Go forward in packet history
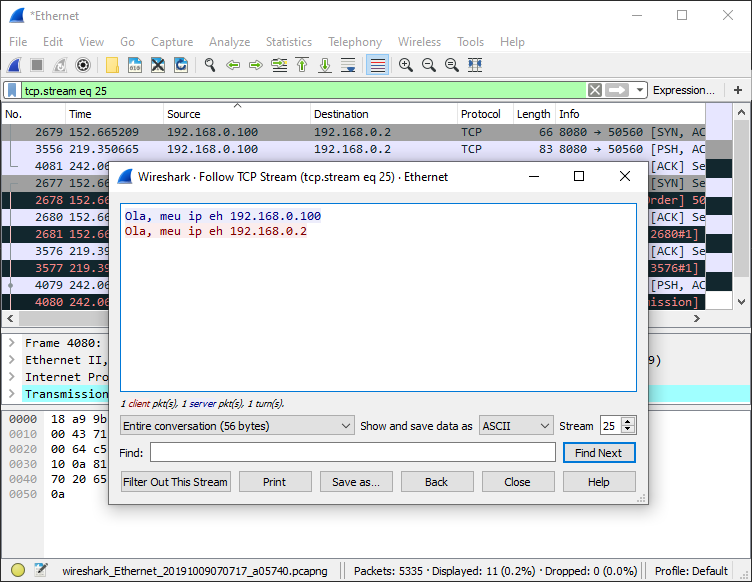752x582 pixels. pos(256,65)
